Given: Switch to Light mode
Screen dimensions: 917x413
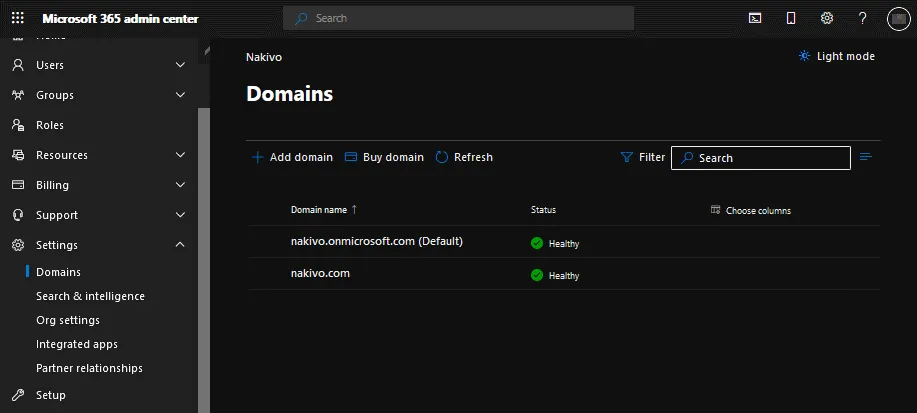Looking at the screenshot, I should (837, 56).
